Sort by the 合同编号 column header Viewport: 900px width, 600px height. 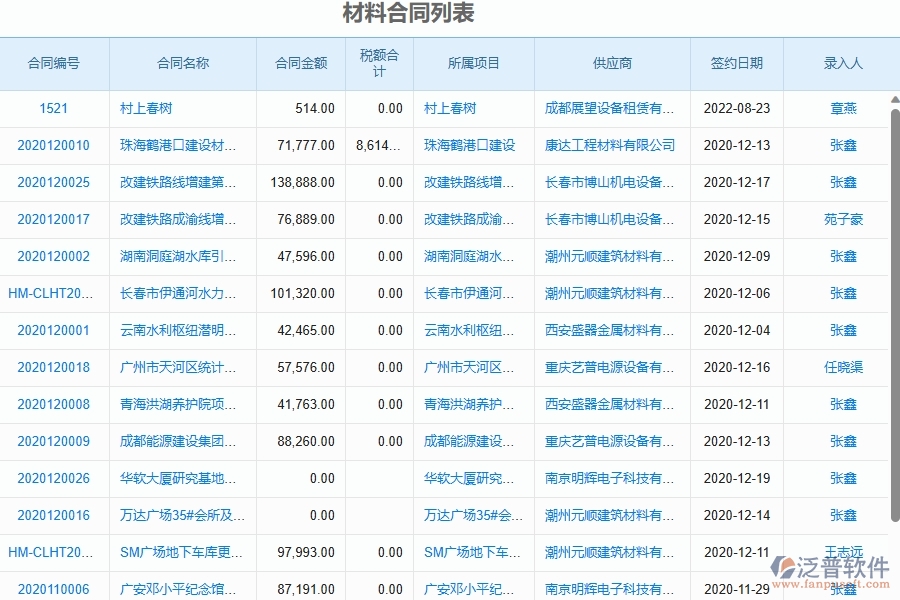pyautogui.click(x=53, y=63)
